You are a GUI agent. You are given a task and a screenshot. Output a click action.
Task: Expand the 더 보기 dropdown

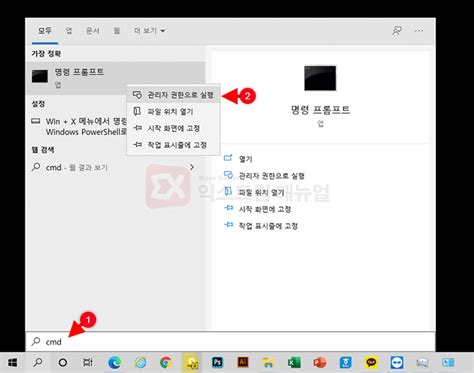pyautogui.click(x=150, y=31)
